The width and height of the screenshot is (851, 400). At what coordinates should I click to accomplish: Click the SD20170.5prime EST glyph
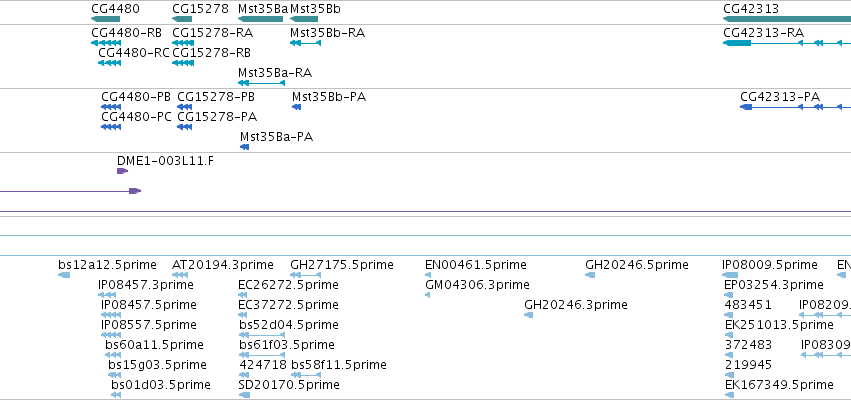[x=244, y=395]
